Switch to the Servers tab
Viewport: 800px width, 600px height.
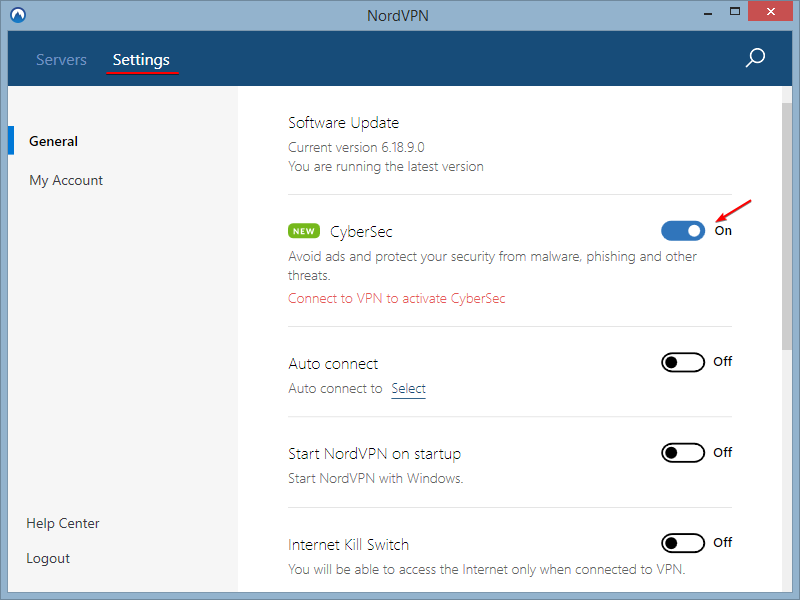pos(61,60)
